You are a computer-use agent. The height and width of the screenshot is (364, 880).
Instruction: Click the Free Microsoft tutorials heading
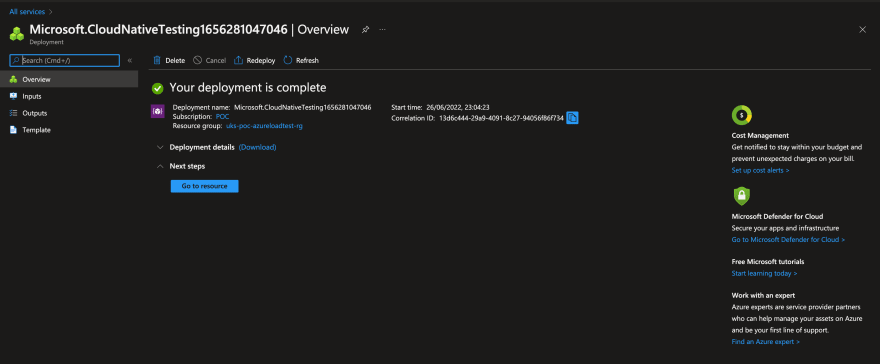pyautogui.click(x=768, y=262)
